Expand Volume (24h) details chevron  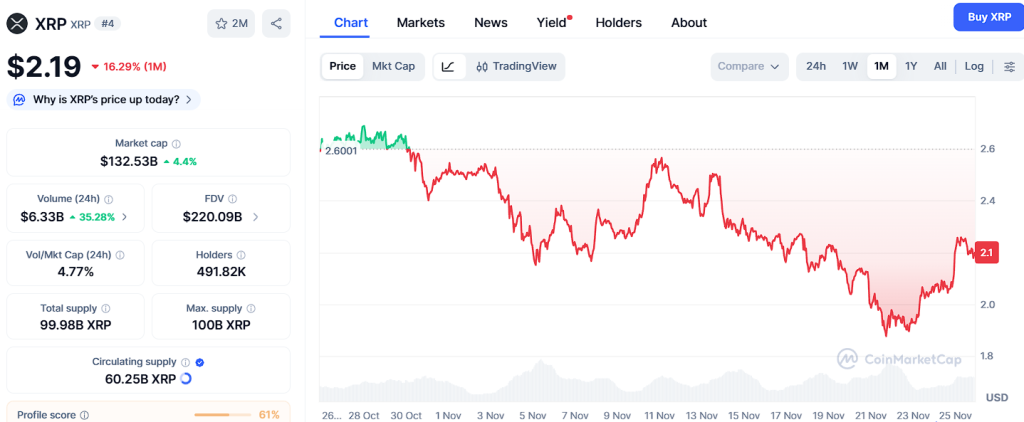(125, 217)
